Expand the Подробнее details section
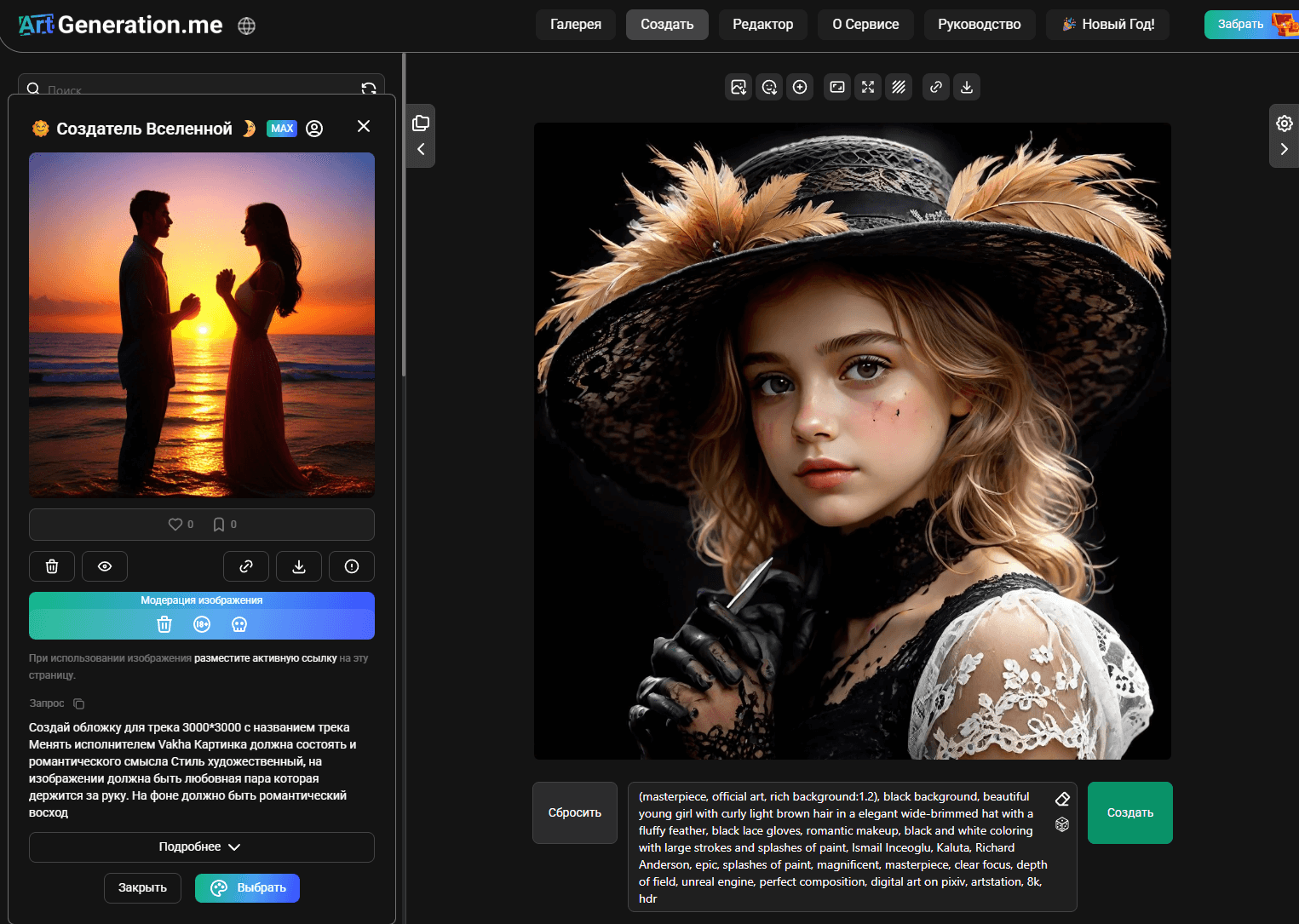 coord(202,847)
